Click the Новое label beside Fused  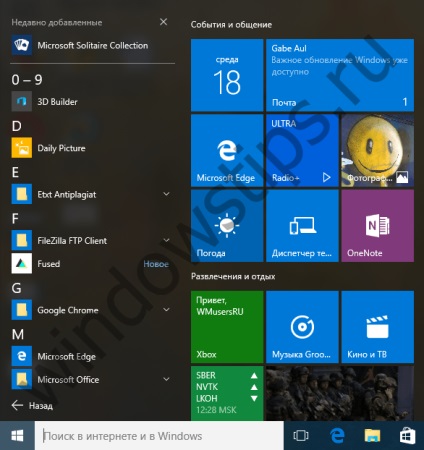click(x=156, y=264)
